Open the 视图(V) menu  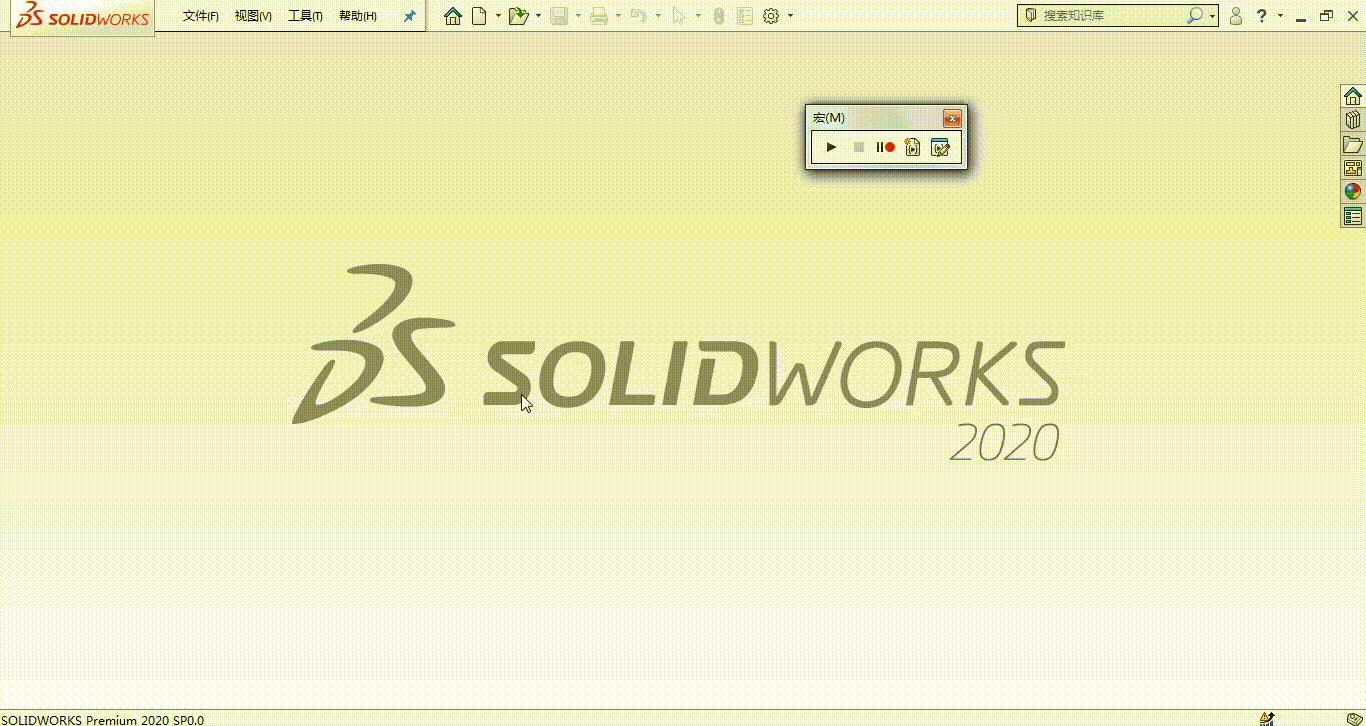(x=253, y=16)
